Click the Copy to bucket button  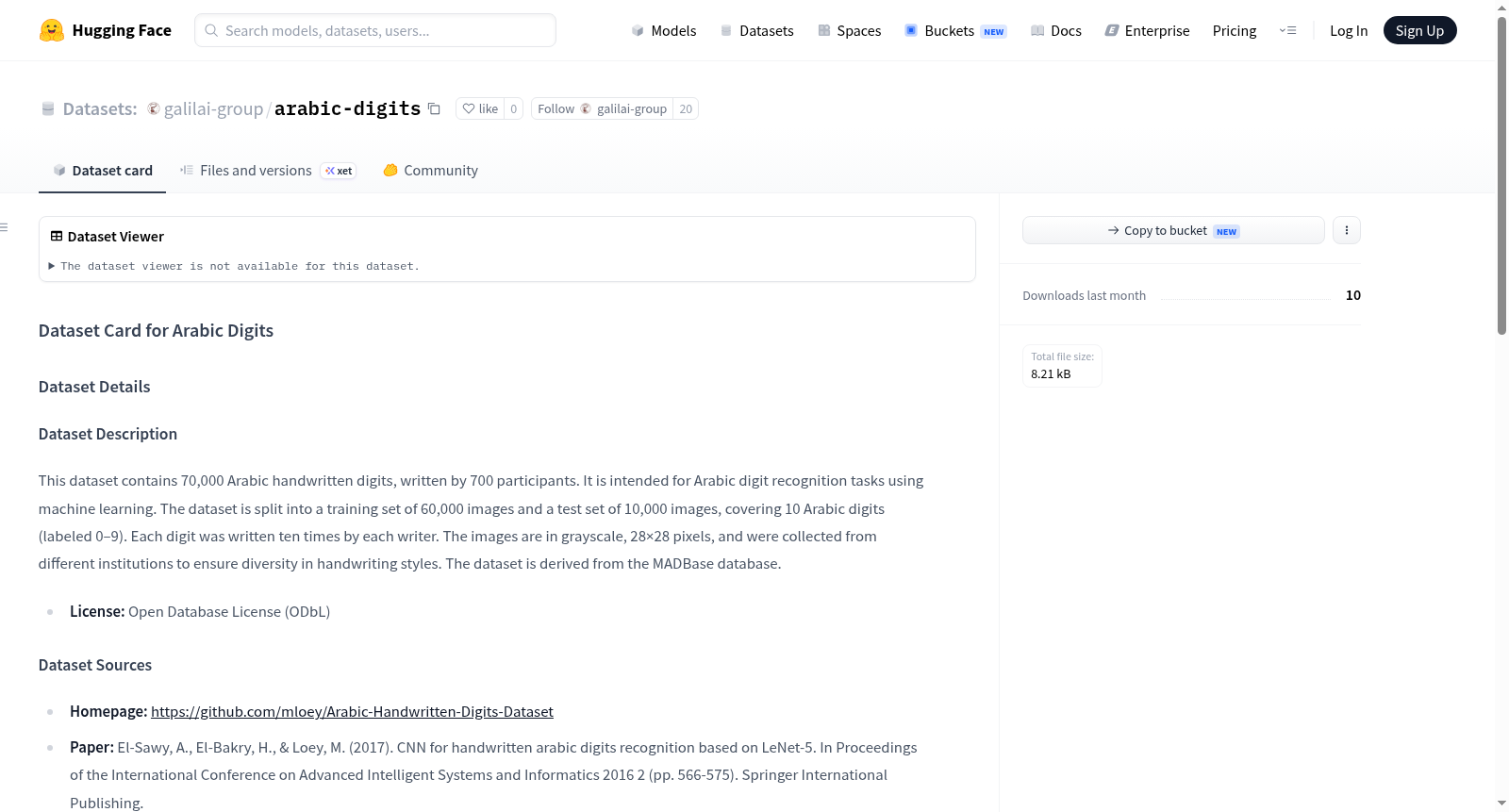click(x=1173, y=230)
